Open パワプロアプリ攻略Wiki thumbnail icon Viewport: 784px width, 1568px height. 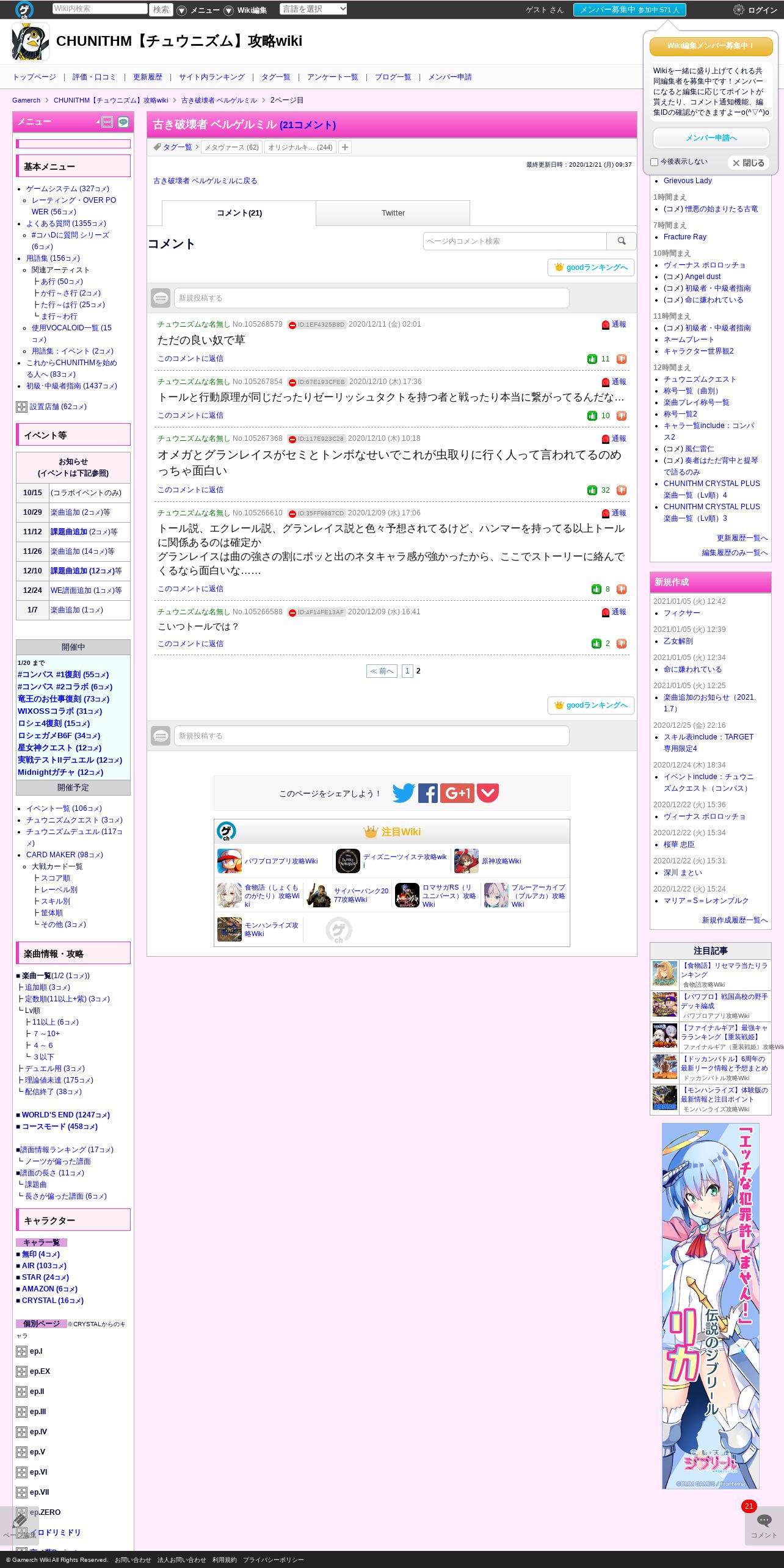(230, 861)
